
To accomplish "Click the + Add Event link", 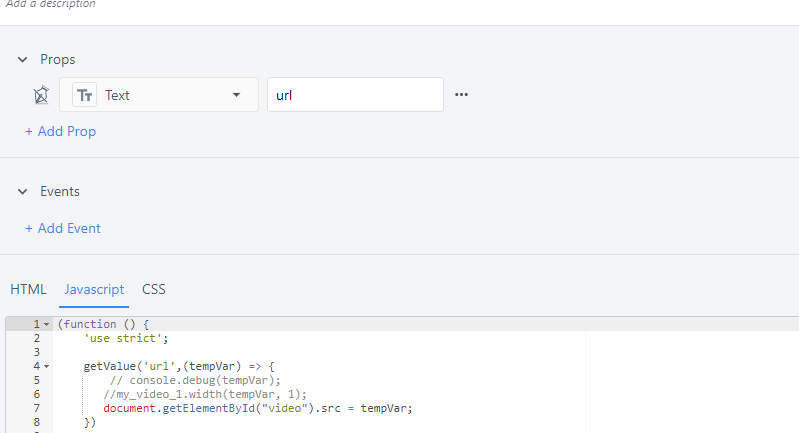I will coord(63,228).
